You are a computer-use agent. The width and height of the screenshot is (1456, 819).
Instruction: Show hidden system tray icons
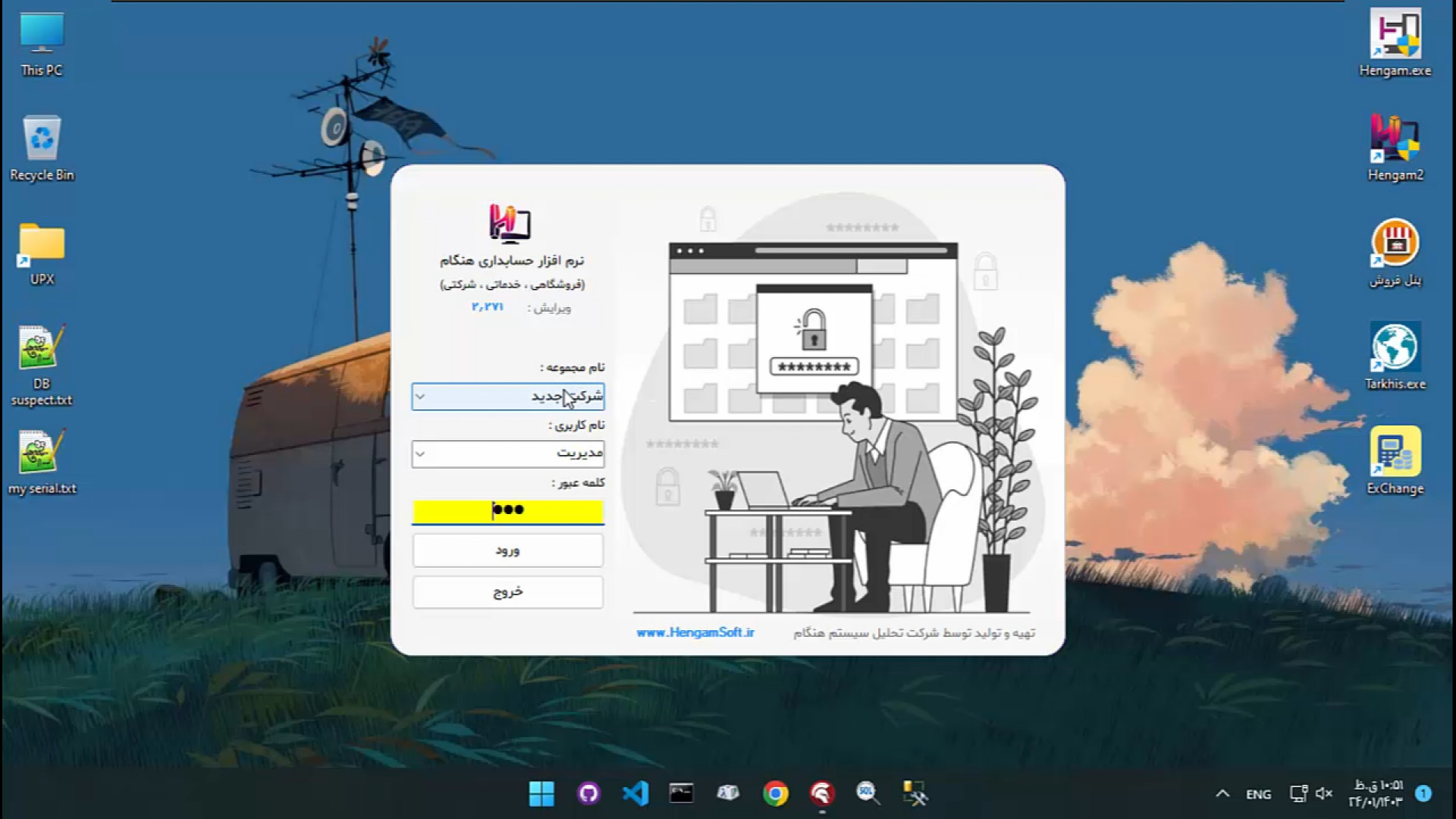click(x=1222, y=794)
